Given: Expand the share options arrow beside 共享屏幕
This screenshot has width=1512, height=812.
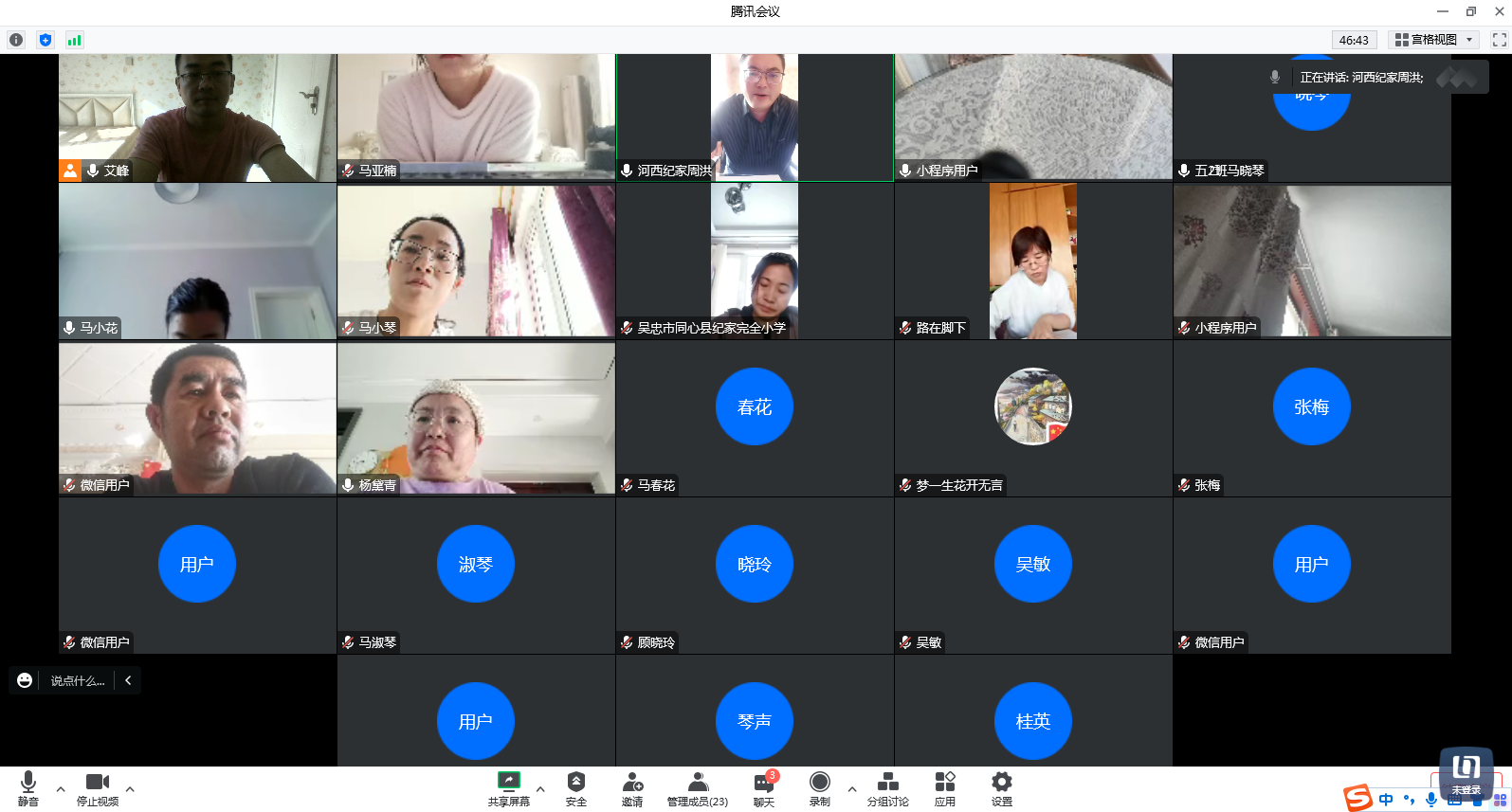Looking at the screenshot, I should 540,788.
